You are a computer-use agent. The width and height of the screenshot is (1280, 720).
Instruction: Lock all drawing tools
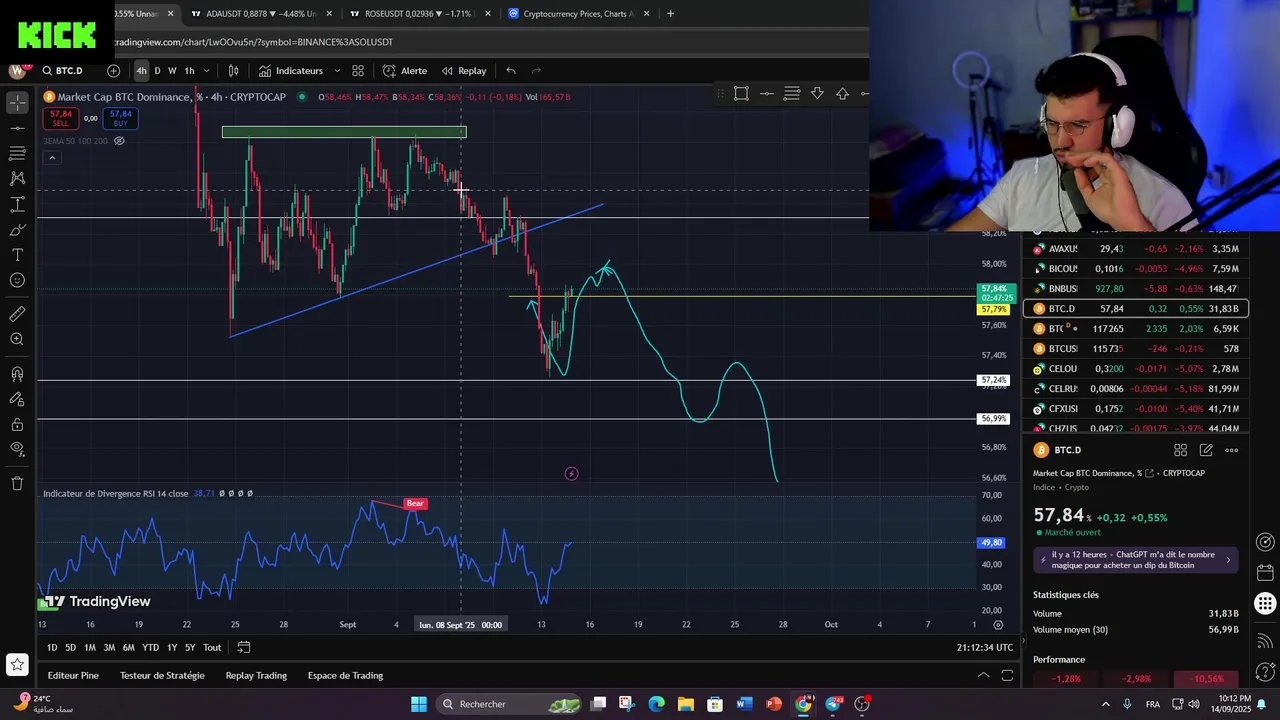pos(17,424)
